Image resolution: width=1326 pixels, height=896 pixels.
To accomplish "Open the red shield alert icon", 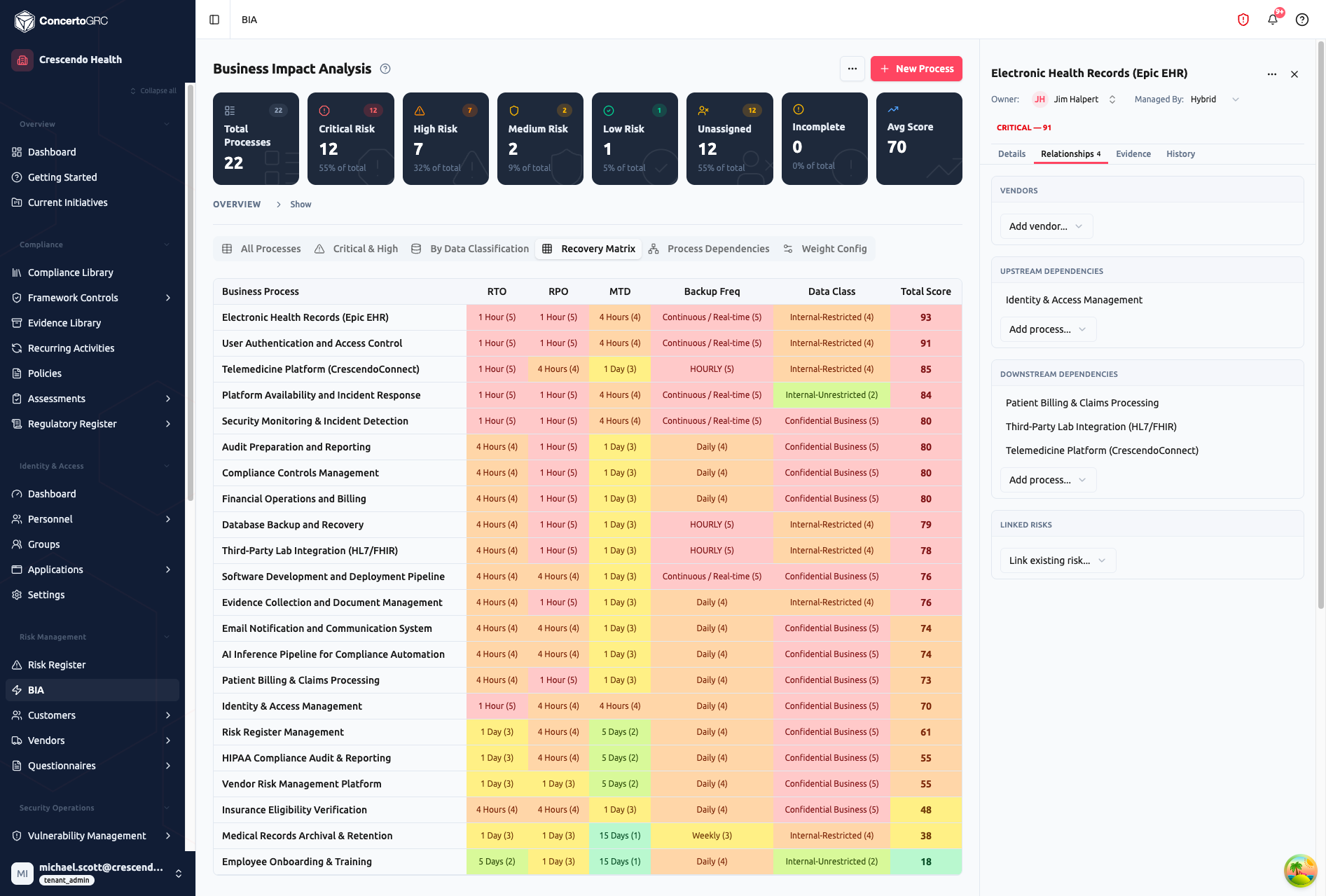I will [1243, 20].
